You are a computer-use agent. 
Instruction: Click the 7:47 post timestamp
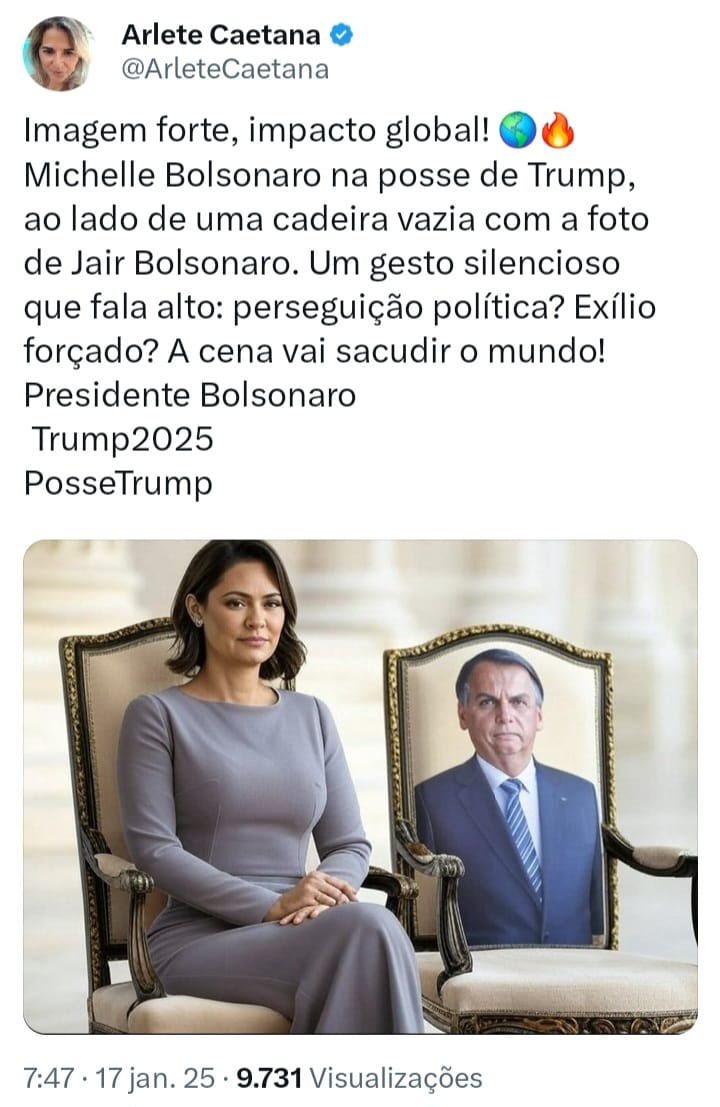49,1078
